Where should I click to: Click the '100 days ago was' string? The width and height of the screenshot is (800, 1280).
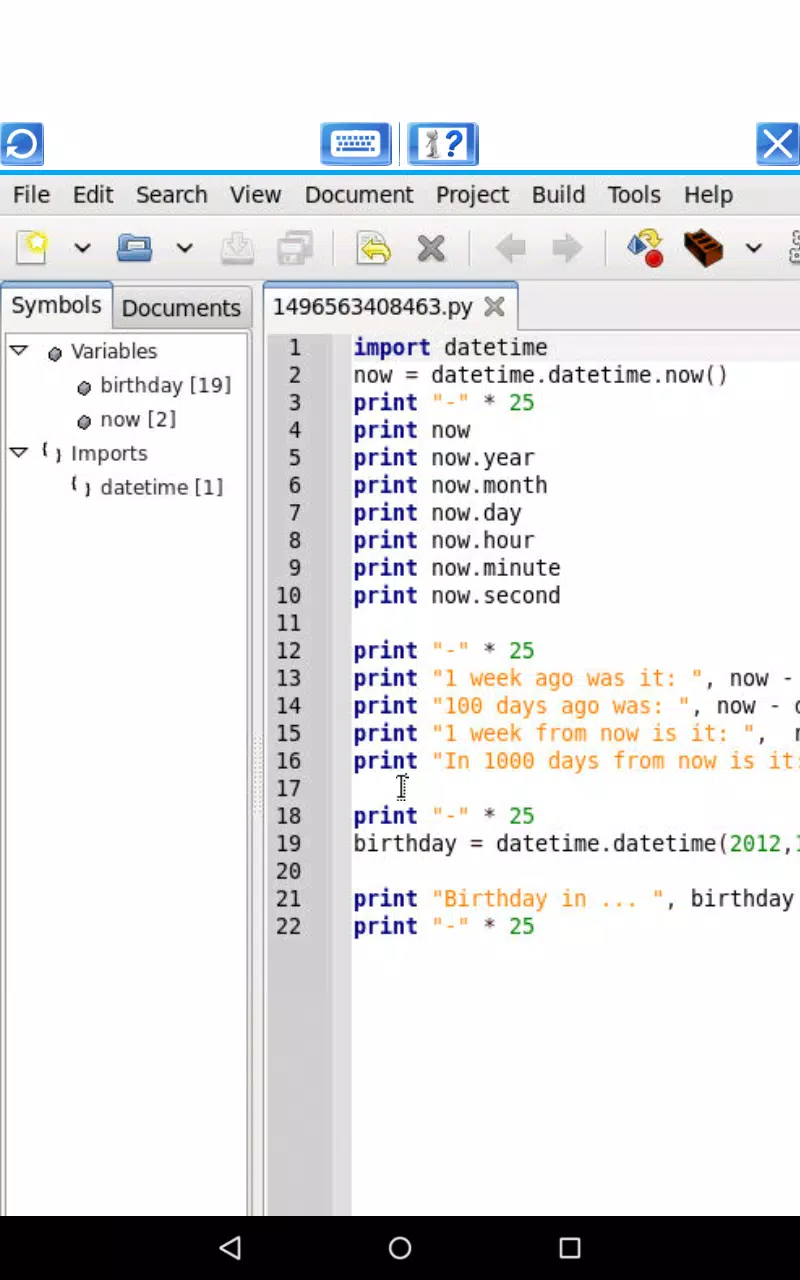[561, 706]
